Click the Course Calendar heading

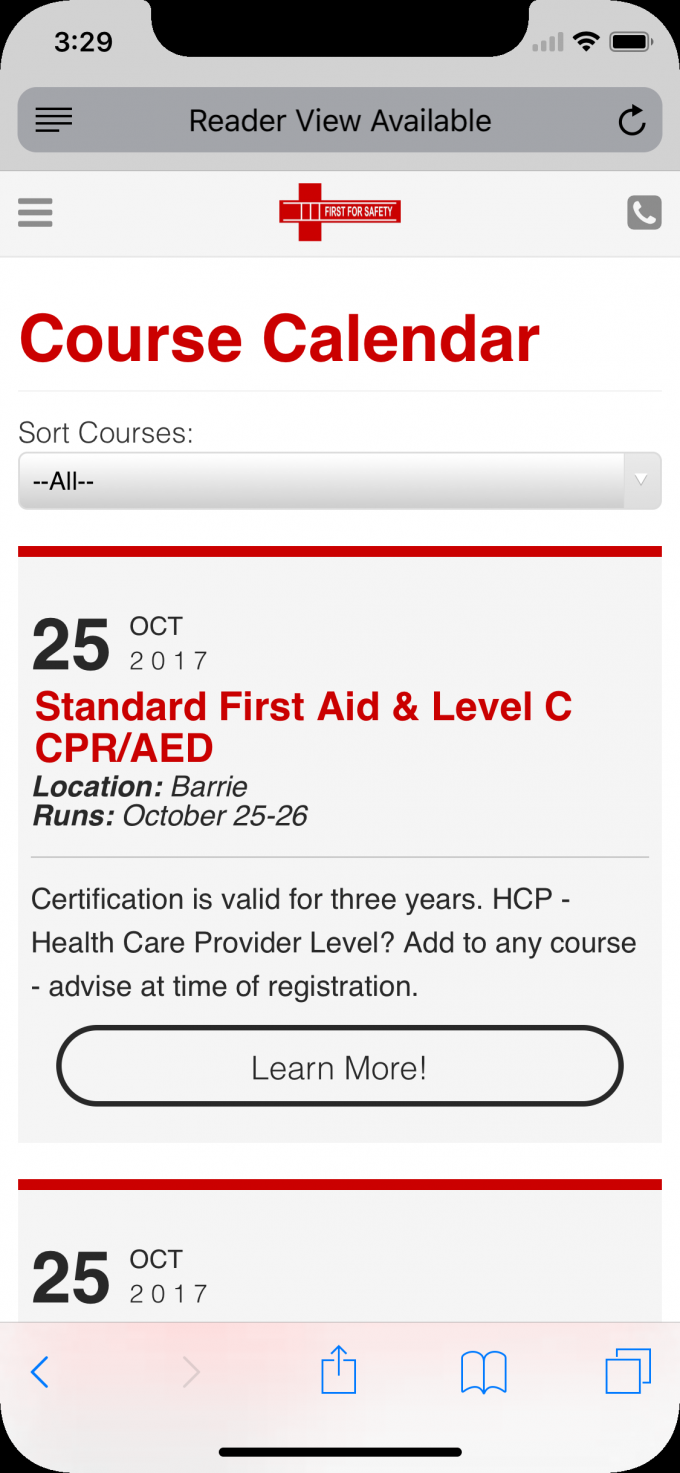tap(279, 338)
